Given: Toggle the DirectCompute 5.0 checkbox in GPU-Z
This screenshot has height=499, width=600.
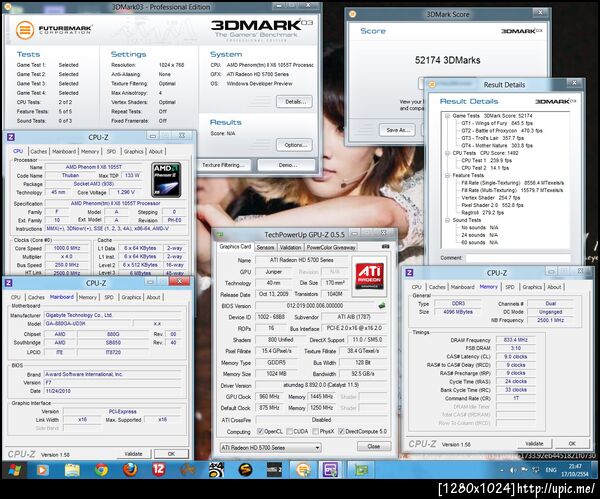Looking at the screenshot, I should 341,431.
